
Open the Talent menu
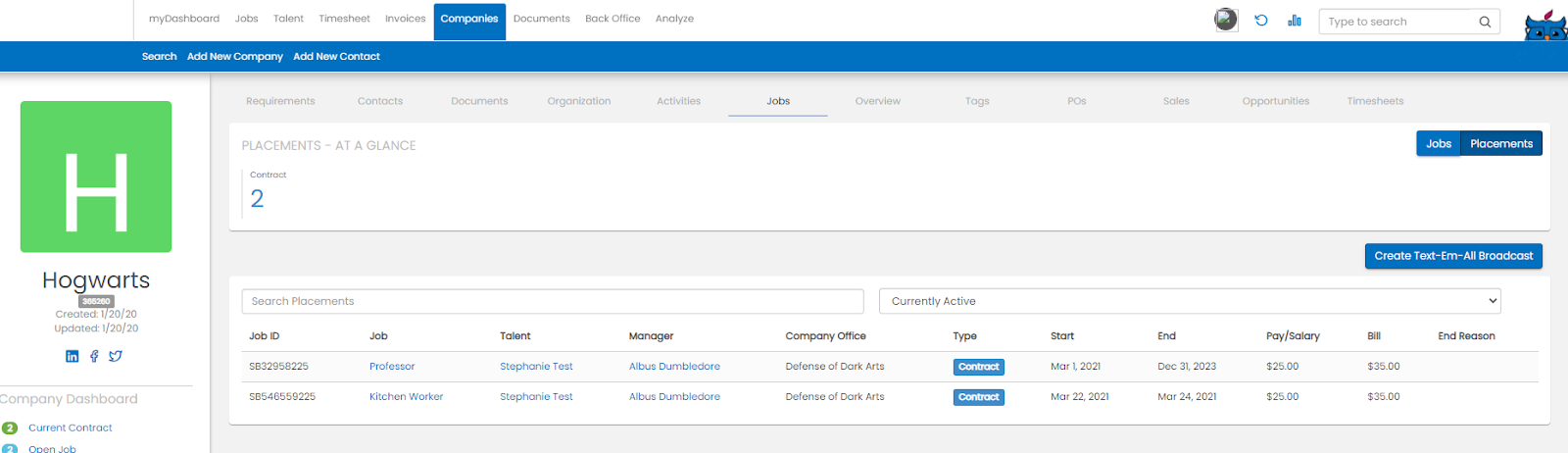288,19
